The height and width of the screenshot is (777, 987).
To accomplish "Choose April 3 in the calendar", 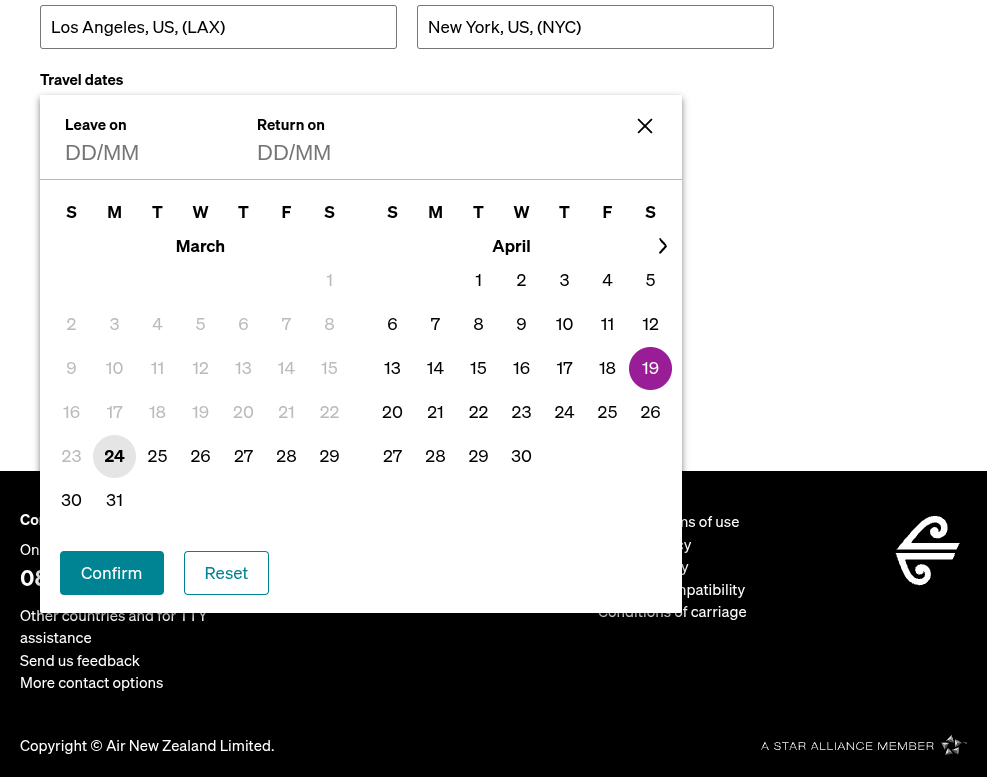I will [565, 280].
